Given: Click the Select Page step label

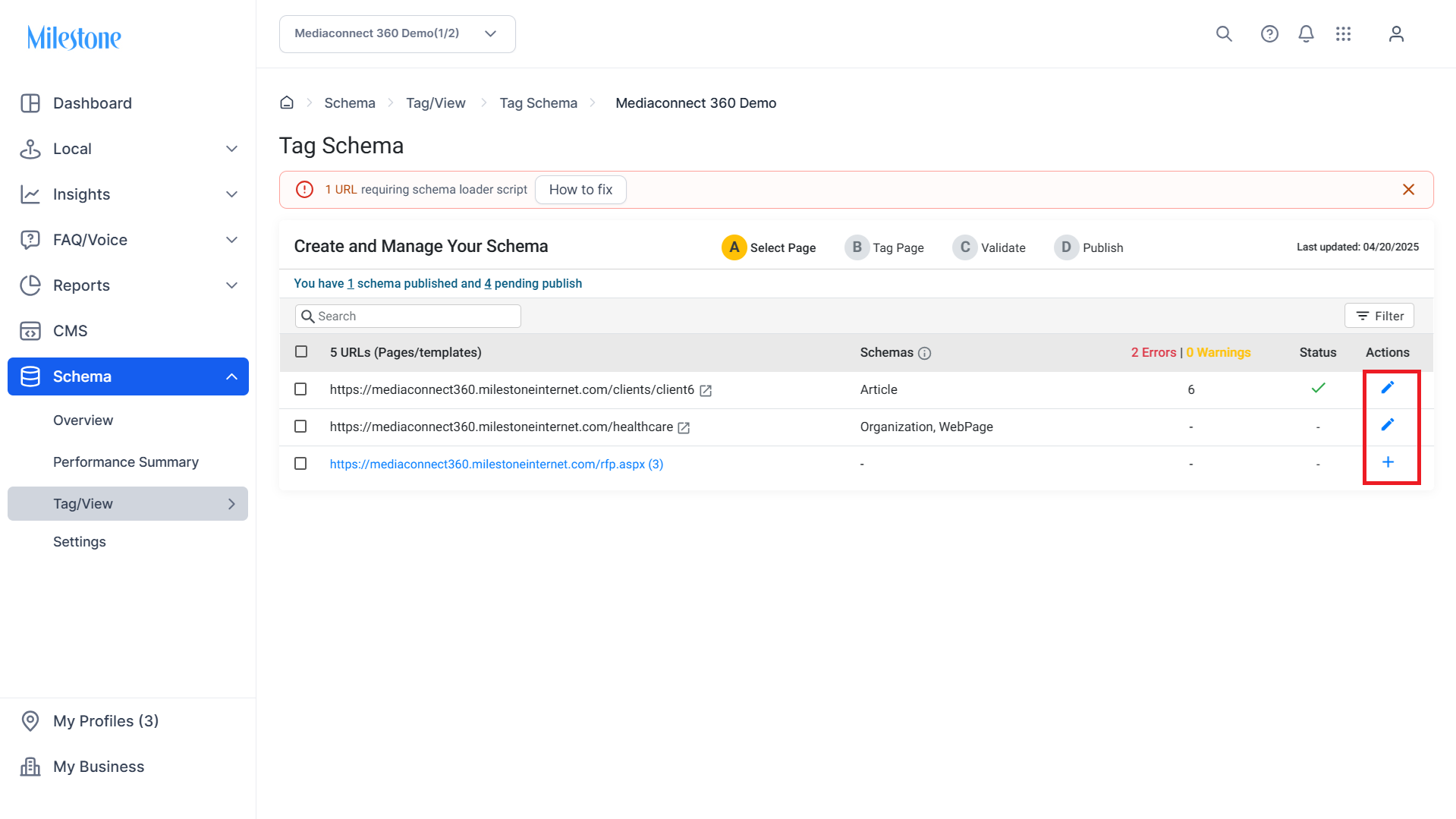Looking at the screenshot, I should tap(783, 247).
